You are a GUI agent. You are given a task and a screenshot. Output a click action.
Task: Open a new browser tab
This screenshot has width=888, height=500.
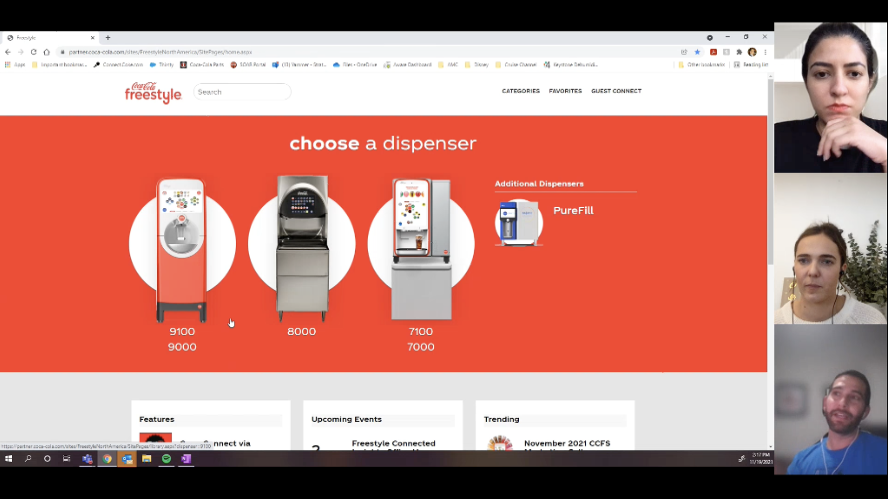108,38
